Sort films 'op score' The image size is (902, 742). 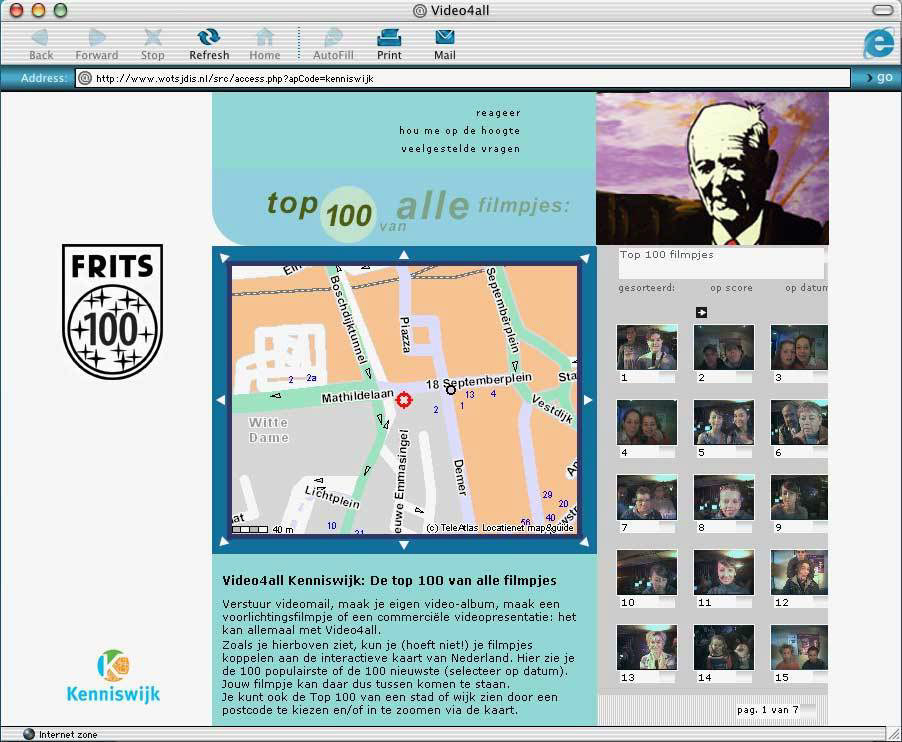pos(731,288)
